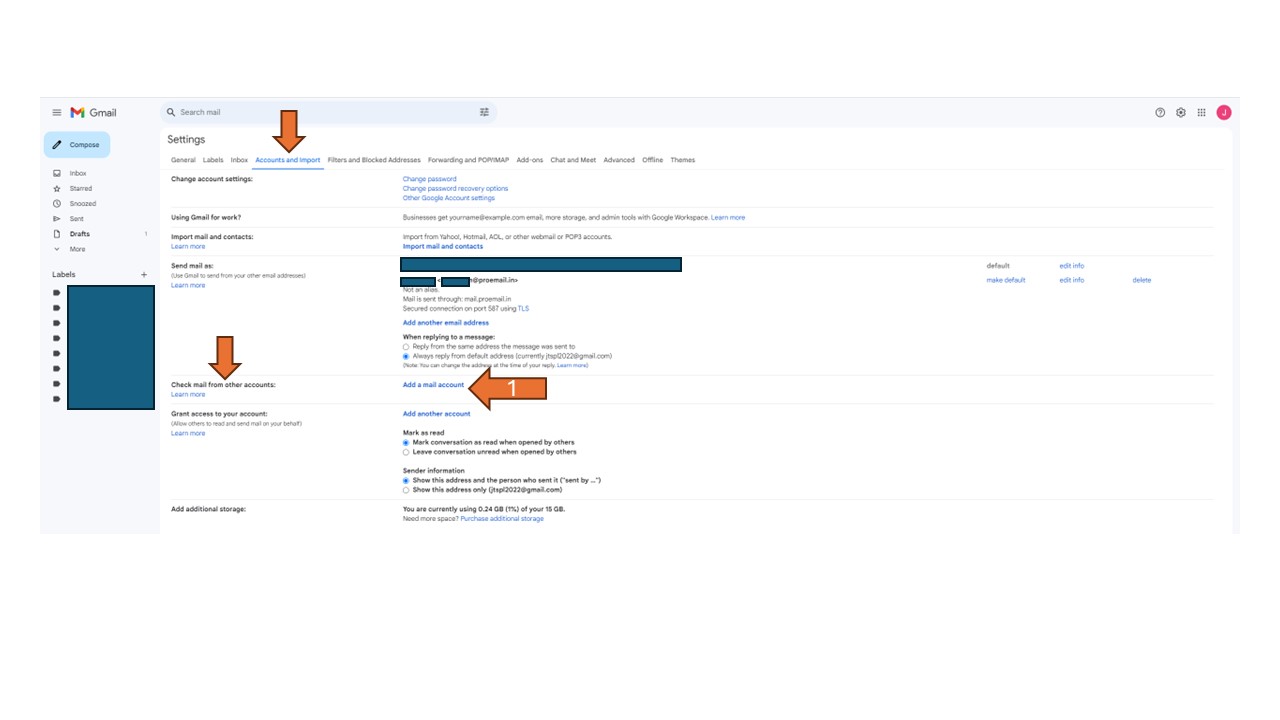Delete the proemail.in address

1142,280
